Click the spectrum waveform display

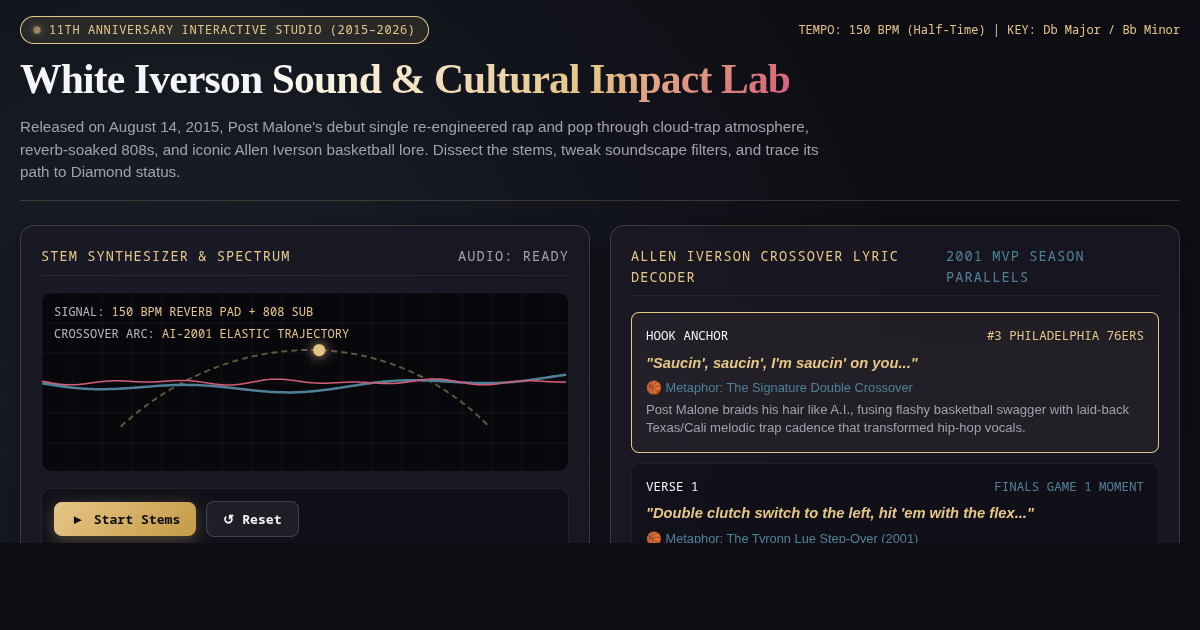tap(305, 382)
